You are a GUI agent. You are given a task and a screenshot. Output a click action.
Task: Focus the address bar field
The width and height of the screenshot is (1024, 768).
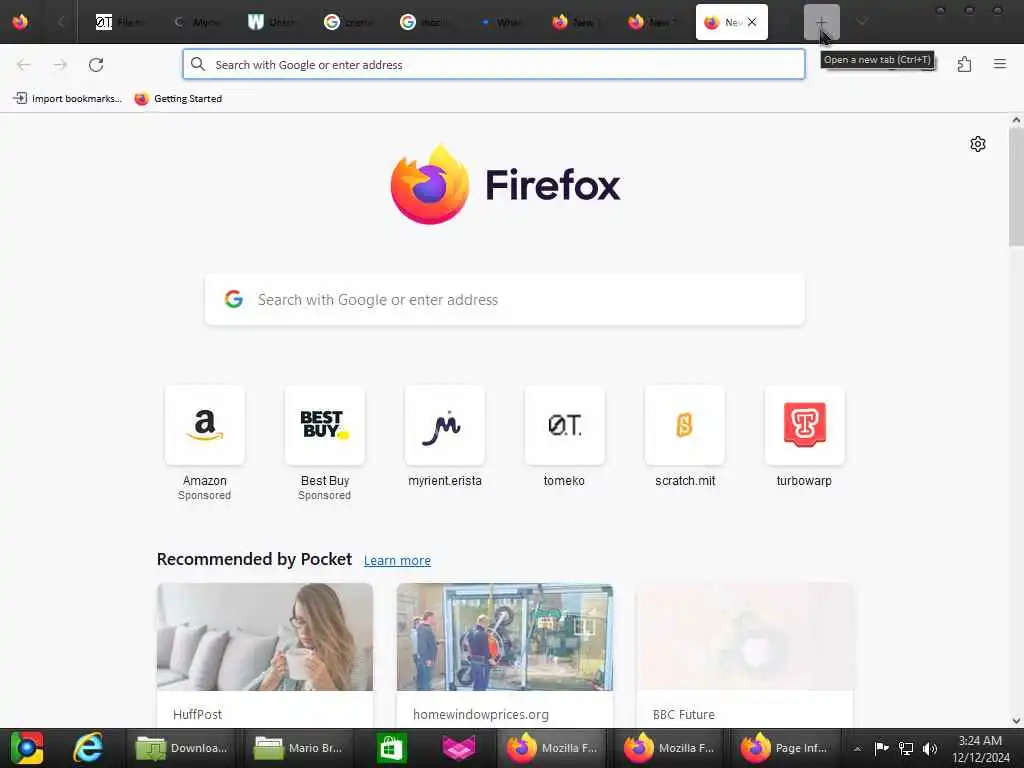494,64
